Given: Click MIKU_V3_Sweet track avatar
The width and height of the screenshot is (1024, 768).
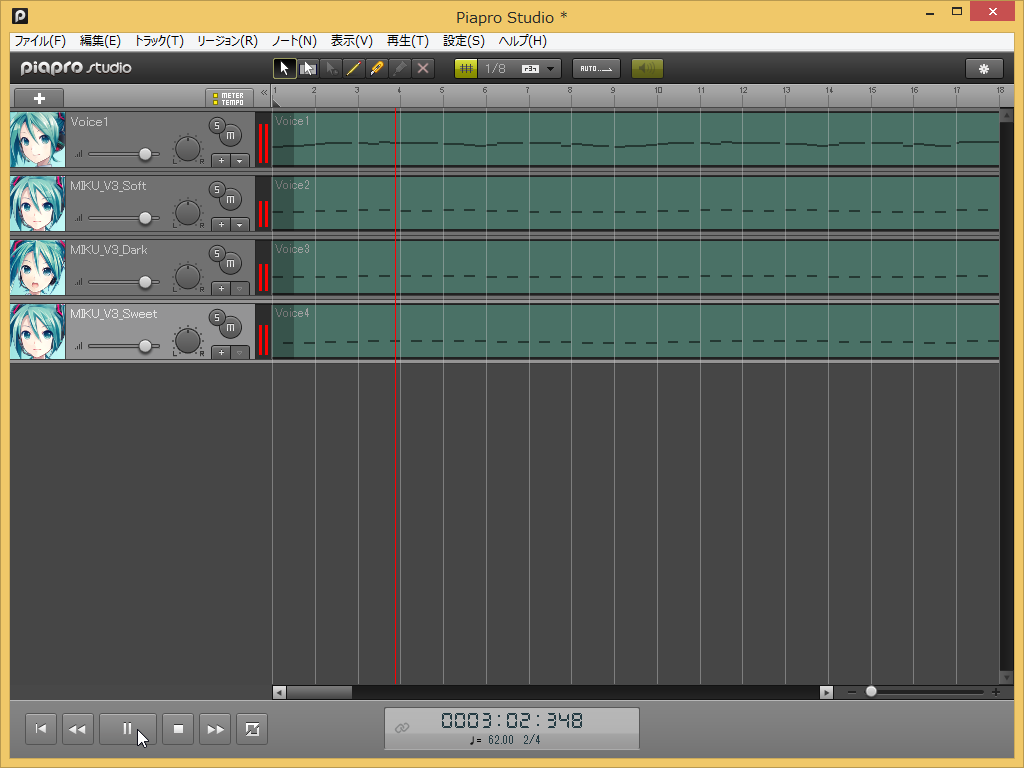Looking at the screenshot, I should tap(38, 332).
